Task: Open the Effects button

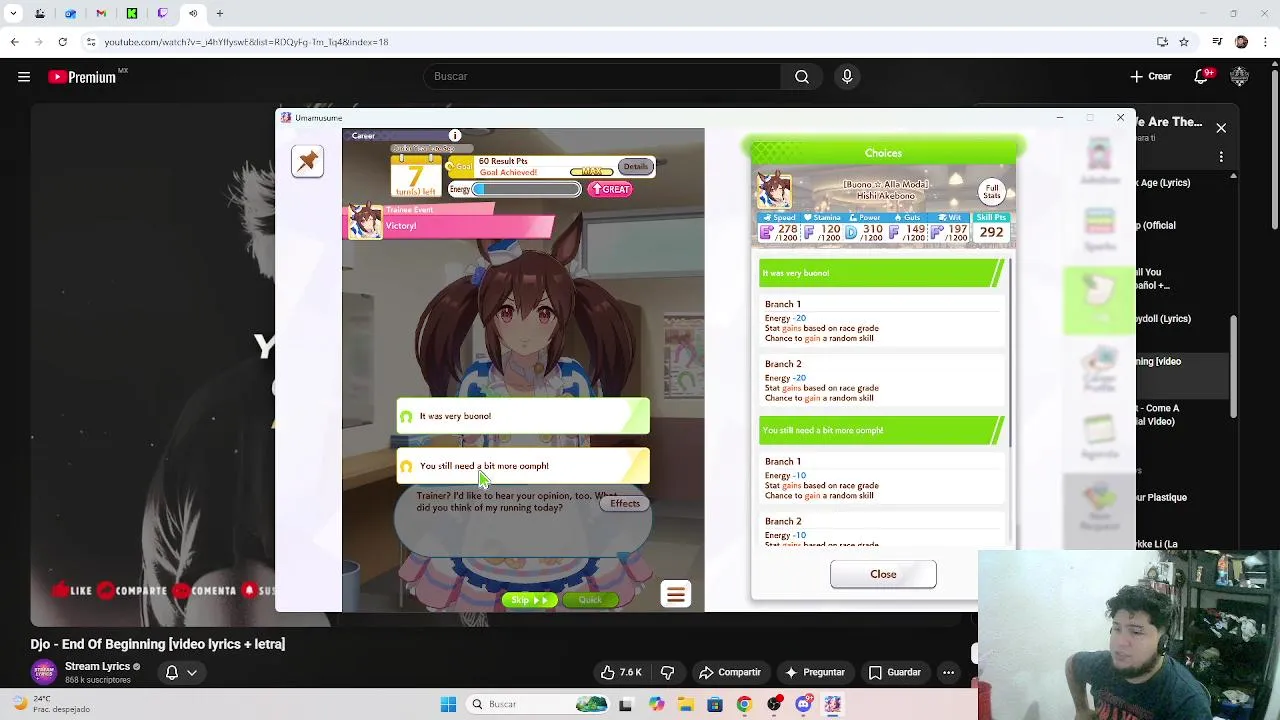Action: [625, 504]
